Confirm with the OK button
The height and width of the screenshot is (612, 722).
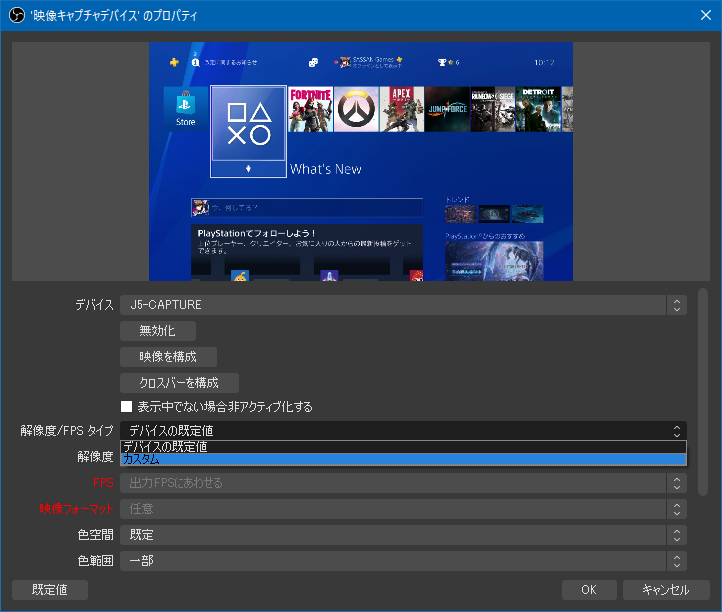589,590
